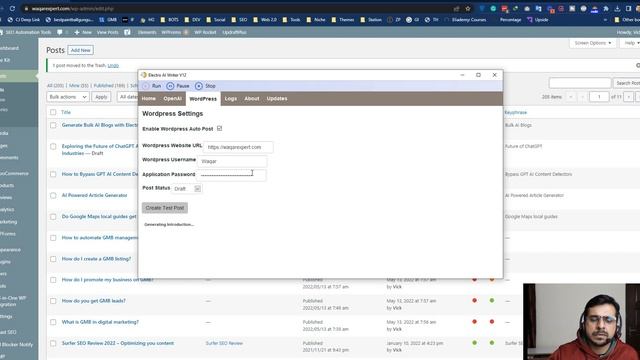Screen dimensions: 640x360
Task: Click View Posts in the admin bar
Action: point(107,32)
